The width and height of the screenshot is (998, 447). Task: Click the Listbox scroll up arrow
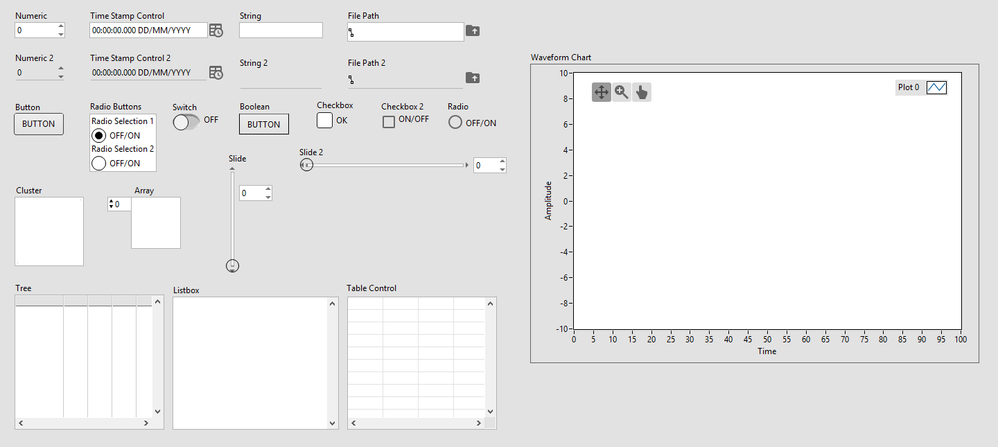click(x=332, y=304)
